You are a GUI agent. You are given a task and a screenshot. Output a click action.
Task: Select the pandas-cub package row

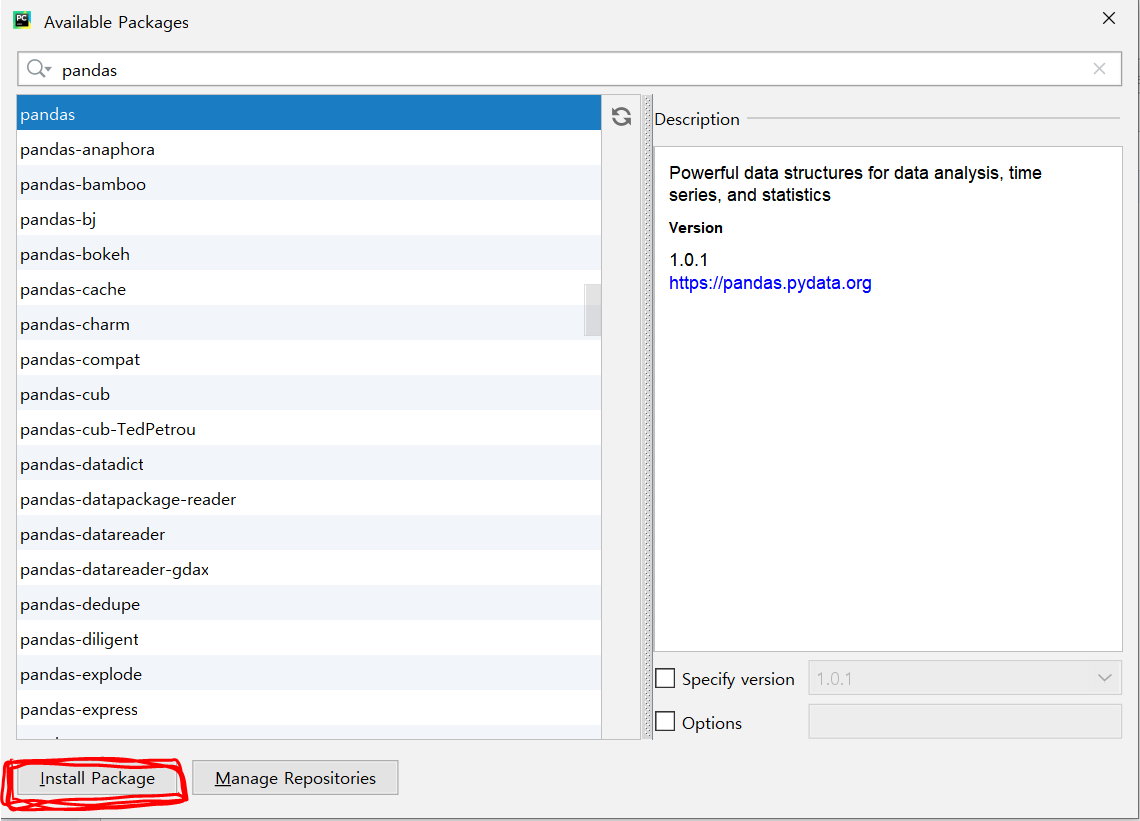point(309,393)
